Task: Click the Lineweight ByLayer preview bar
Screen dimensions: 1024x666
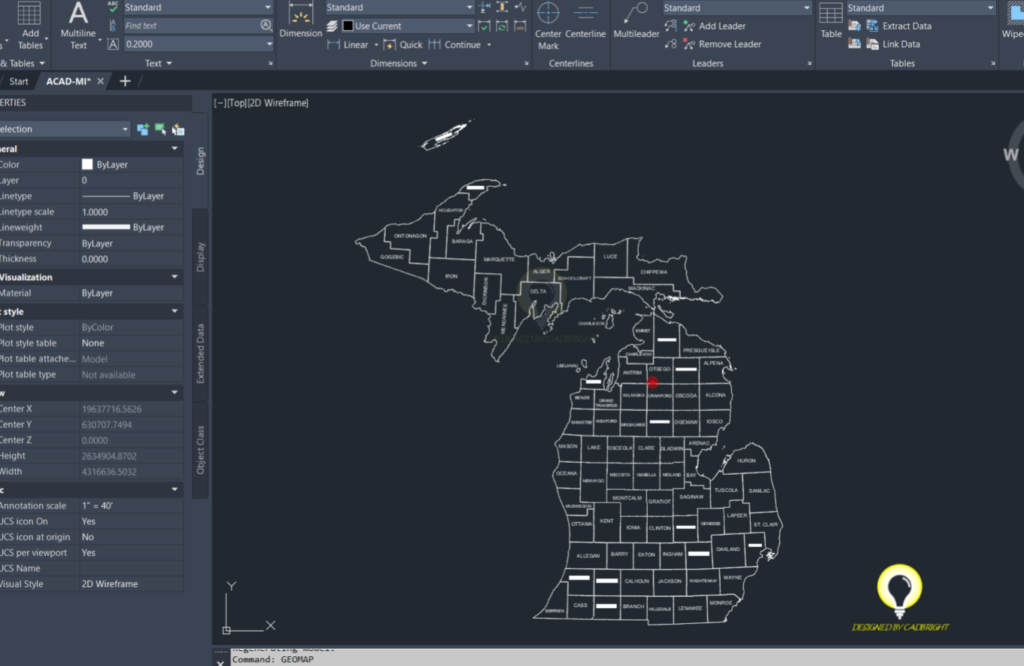Action: coord(106,227)
